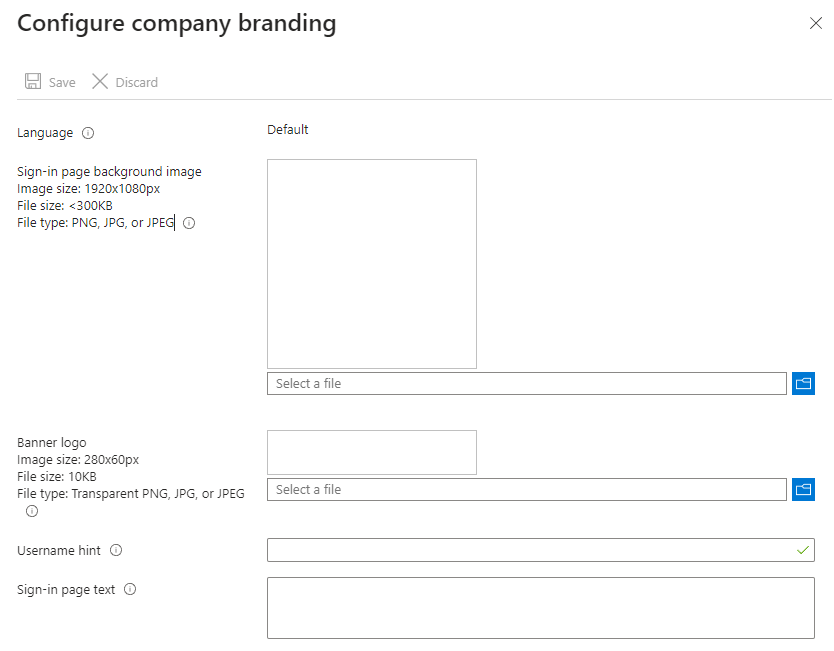Click the Discard X icon
This screenshot has height=651, width=834.
click(100, 81)
